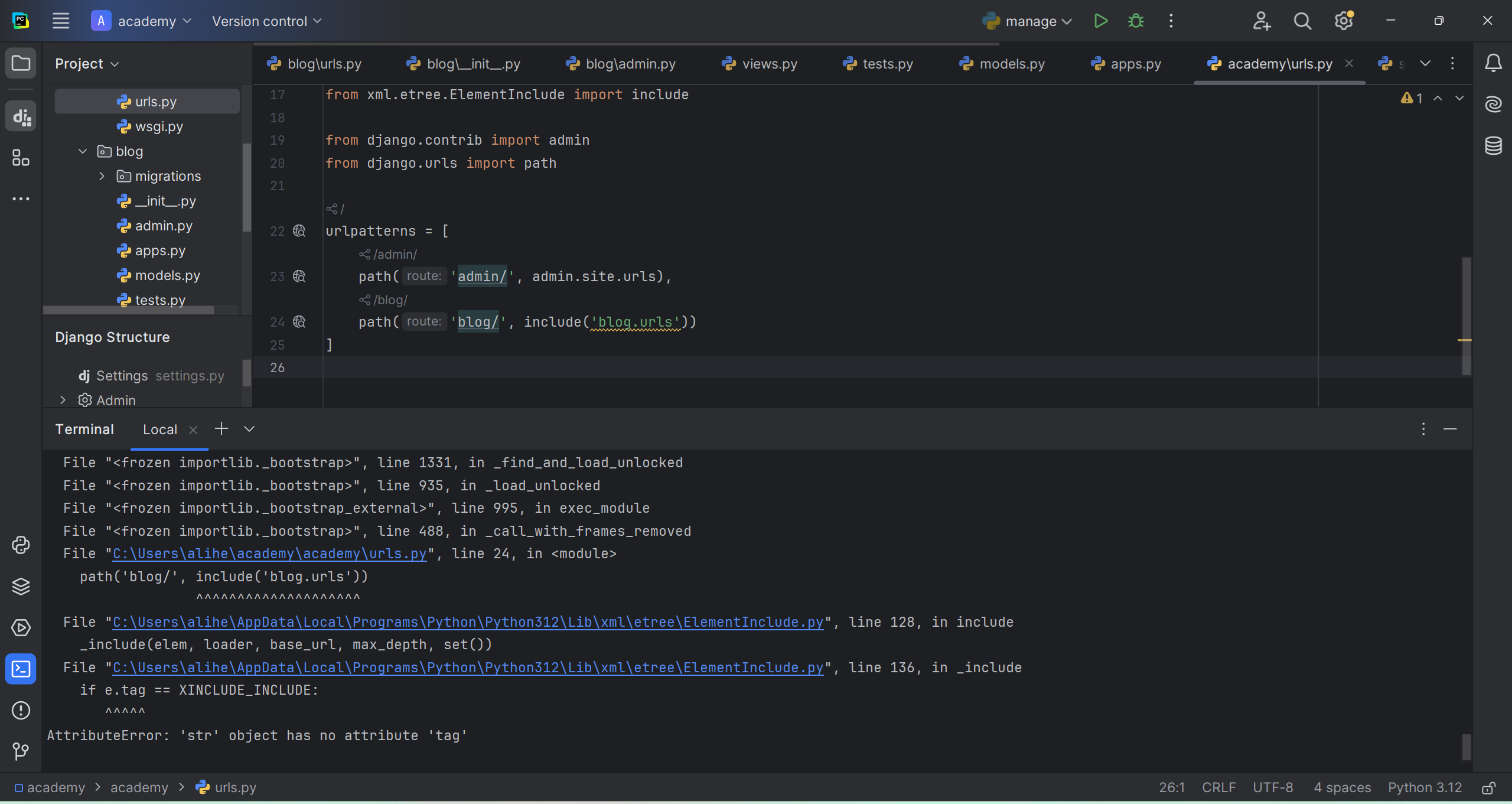The image size is (1512, 804).
Task: Close the academy\urls.py editor tab
Action: pyautogui.click(x=1349, y=63)
